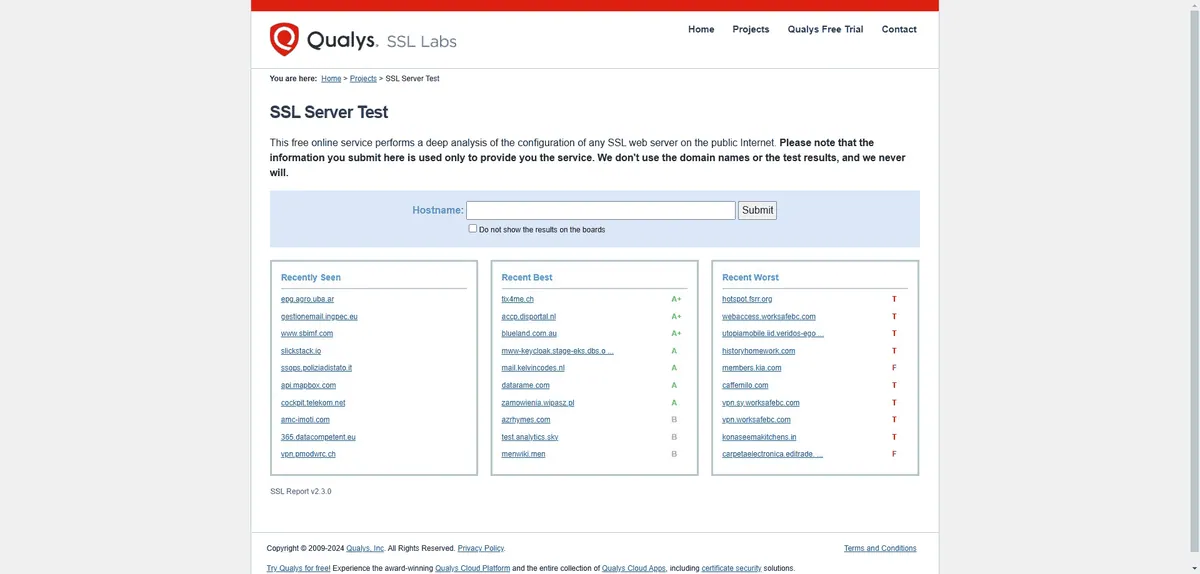The image size is (1200, 574).
Task: Open the Qualys, Inc footer link
Action: coord(365,548)
